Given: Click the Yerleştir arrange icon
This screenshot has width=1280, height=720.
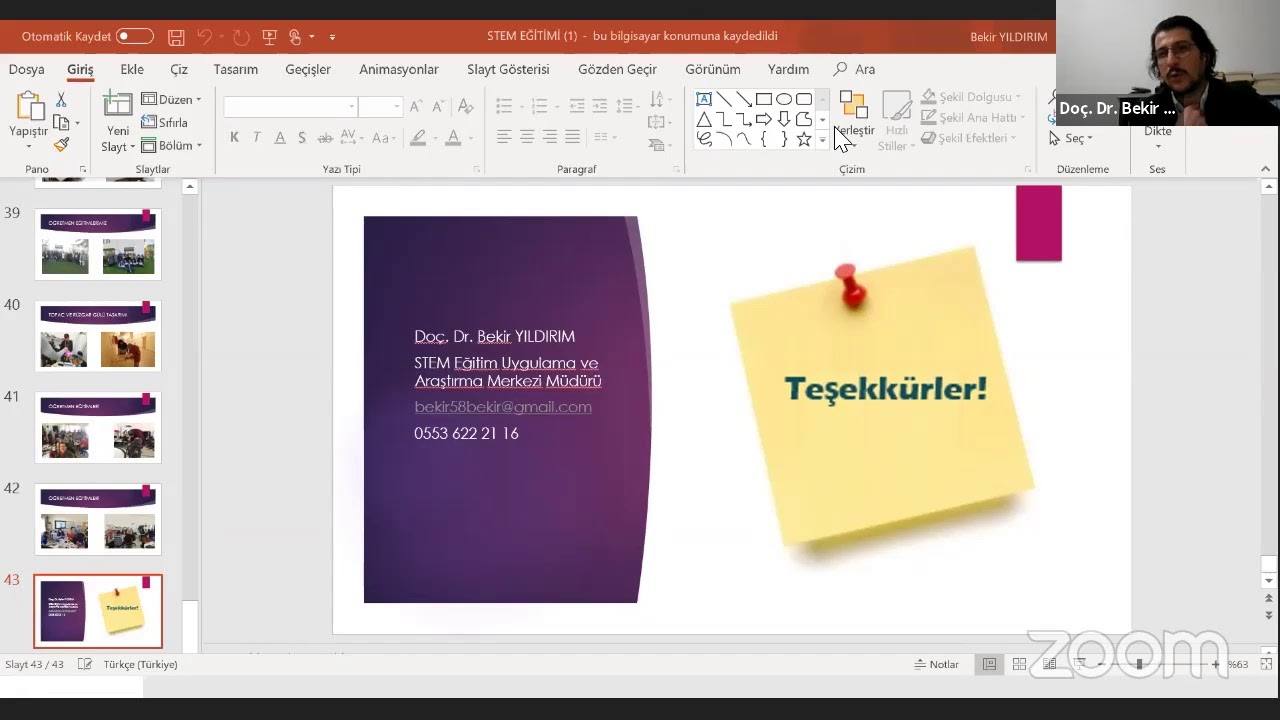Looking at the screenshot, I should pos(853,105).
